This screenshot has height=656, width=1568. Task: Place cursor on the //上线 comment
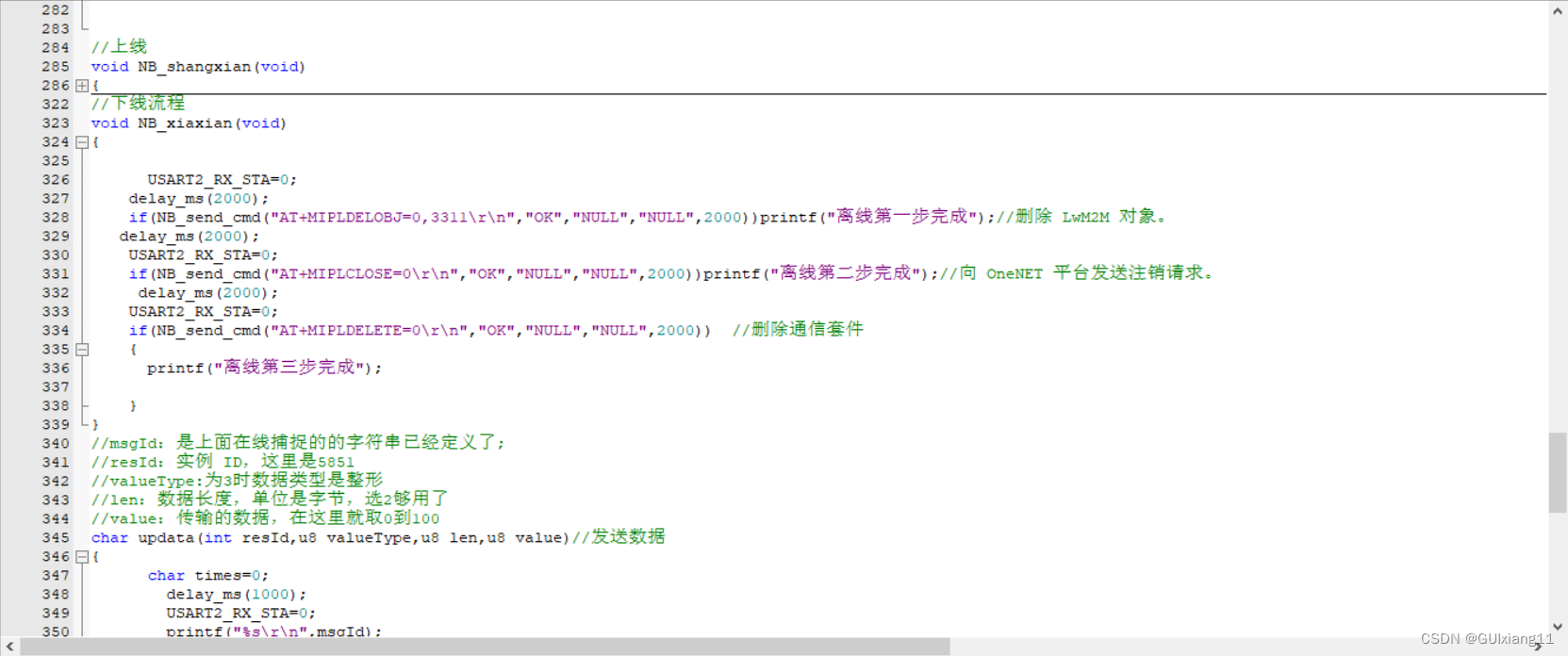pyautogui.click(x=119, y=47)
